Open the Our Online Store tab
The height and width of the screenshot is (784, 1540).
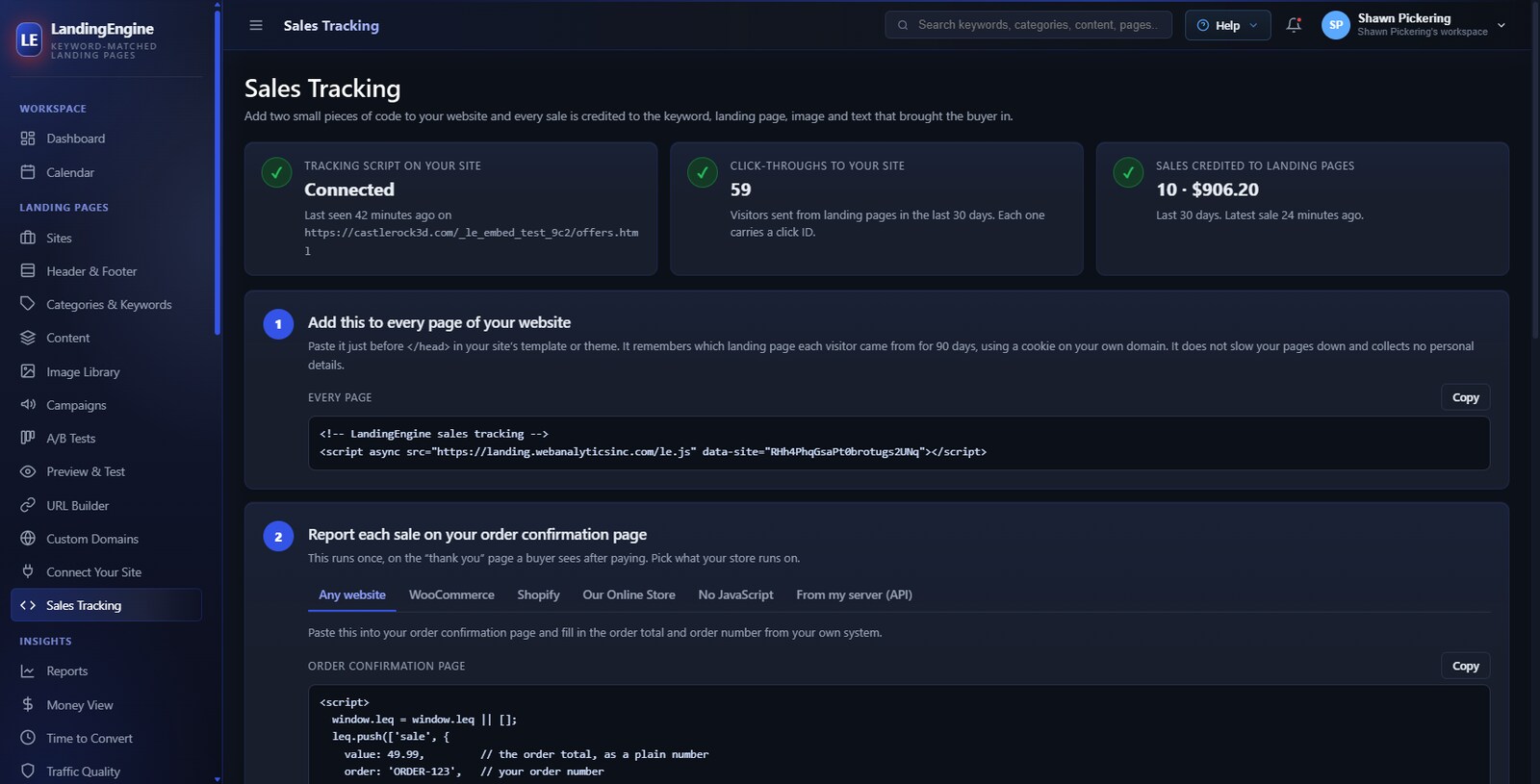point(629,595)
